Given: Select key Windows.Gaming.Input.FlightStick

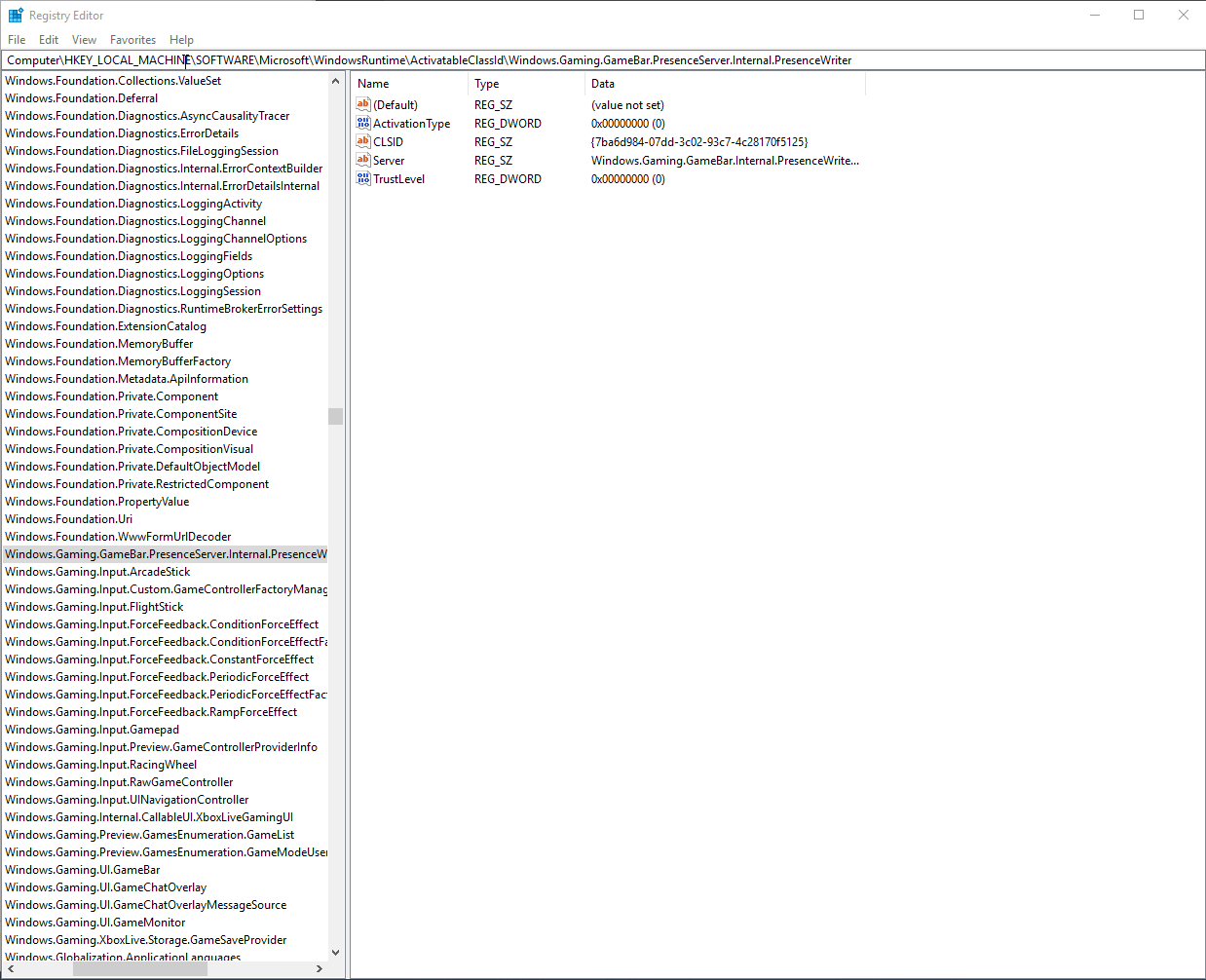Looking at the screenshot, I should pyautogui.click(x=94, y=607).
